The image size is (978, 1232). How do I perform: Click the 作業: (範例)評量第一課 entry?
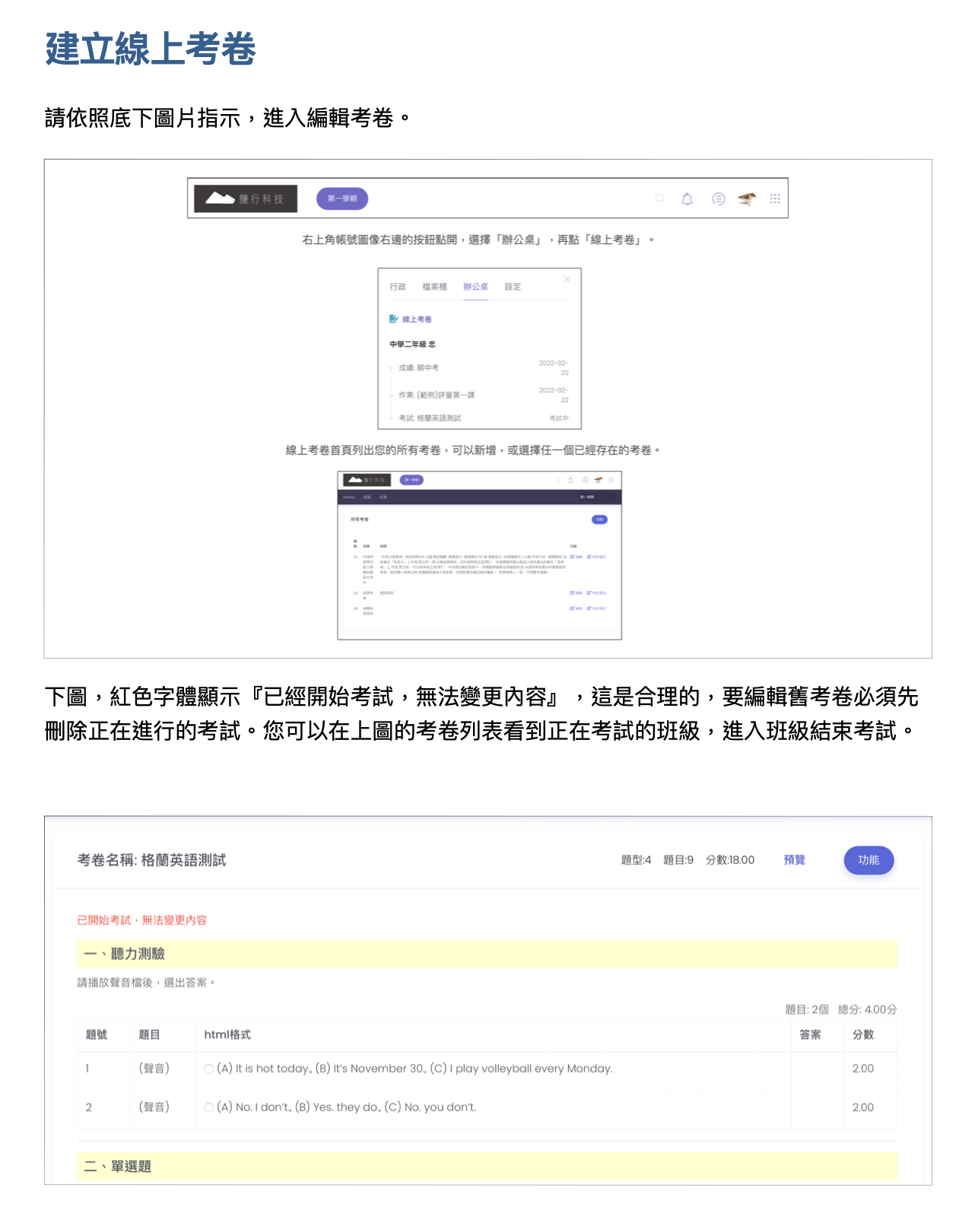coord(437,395)
